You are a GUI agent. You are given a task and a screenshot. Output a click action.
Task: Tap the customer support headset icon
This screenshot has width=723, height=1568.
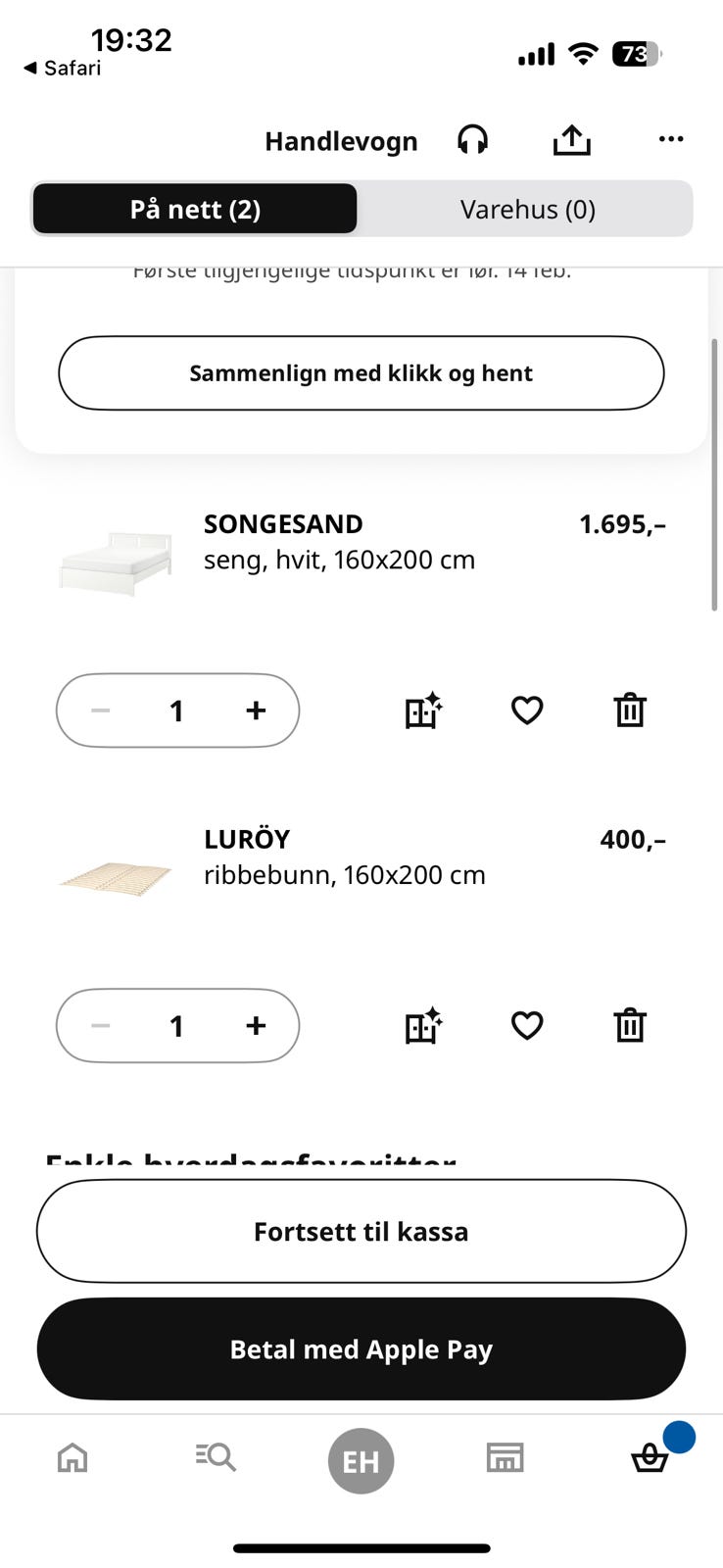pyautogui.click(x=472, y=140)
